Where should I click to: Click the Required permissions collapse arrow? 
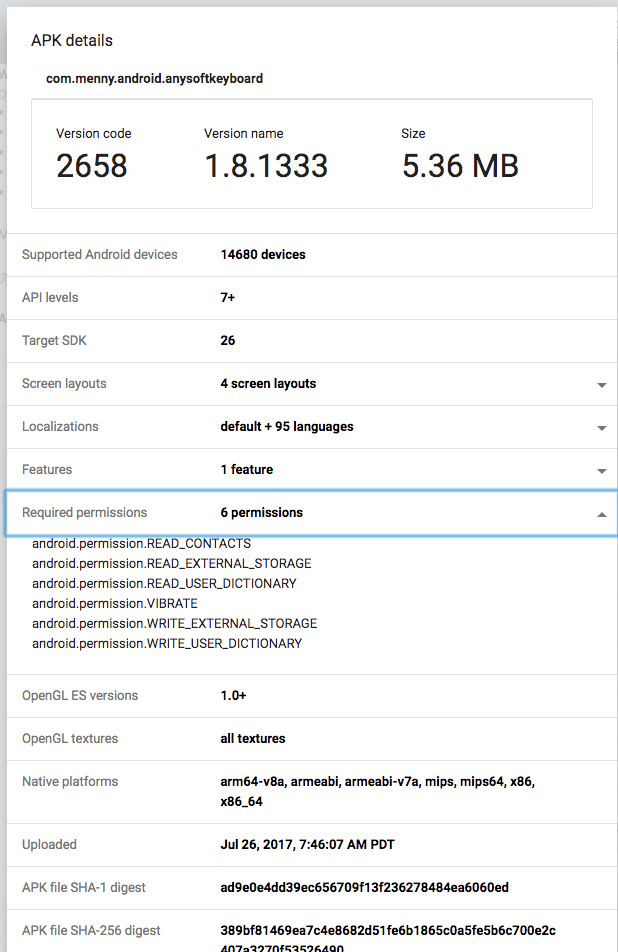(601, 512)
